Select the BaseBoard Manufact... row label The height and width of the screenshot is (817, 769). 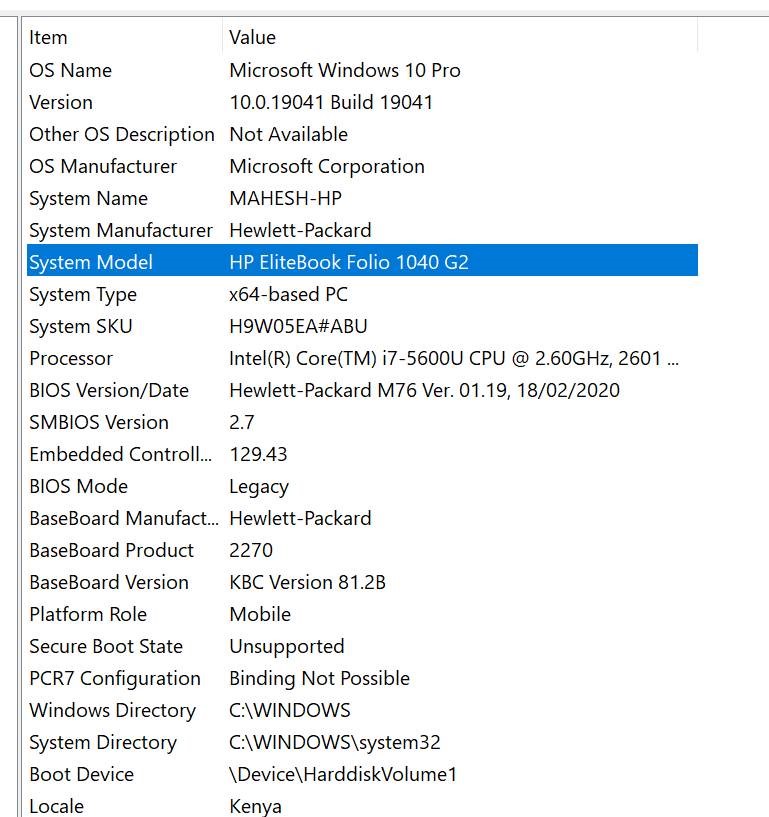pyautogui.click(x=124, y=519)
